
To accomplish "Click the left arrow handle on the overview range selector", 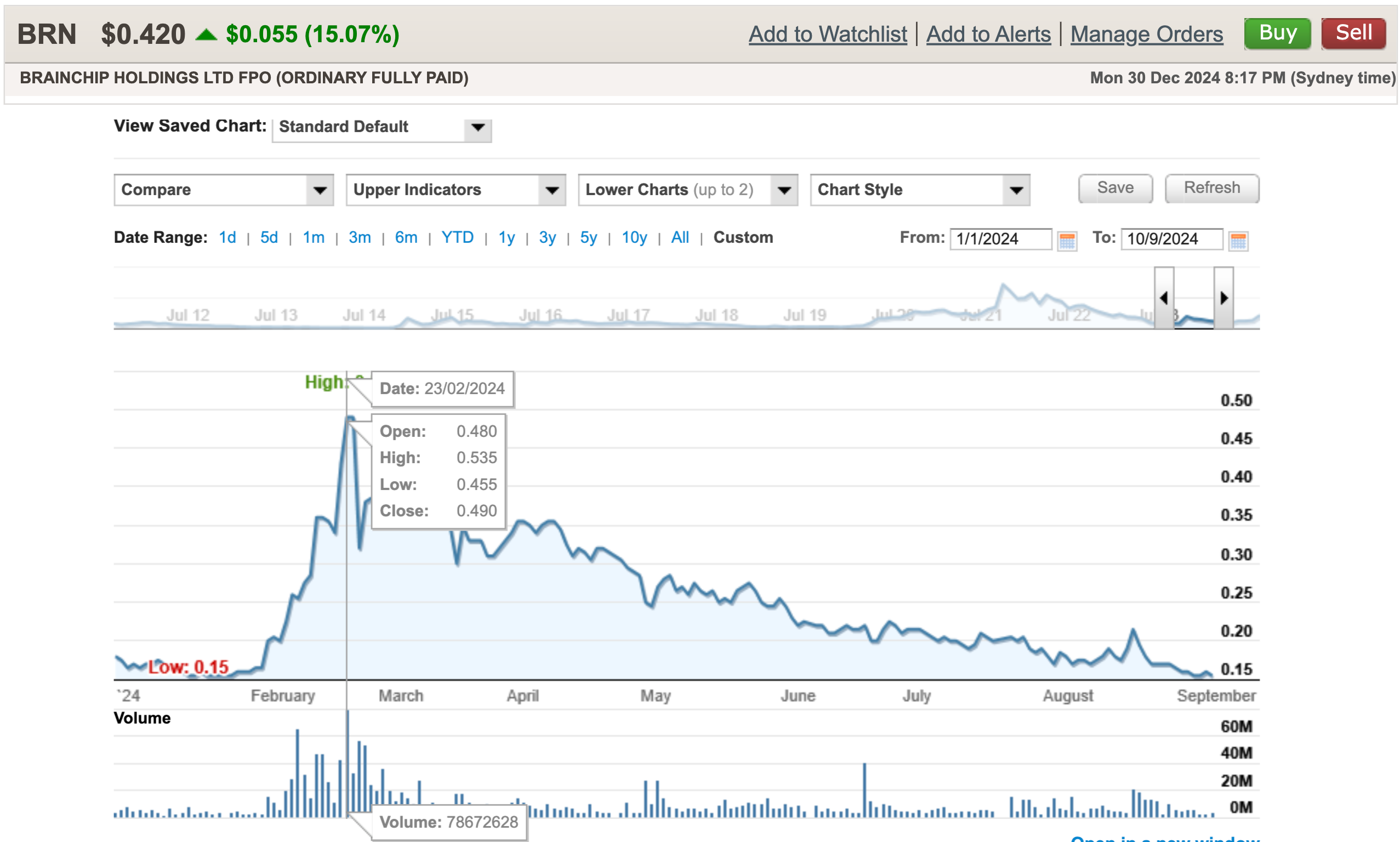I will [1163, 298].
